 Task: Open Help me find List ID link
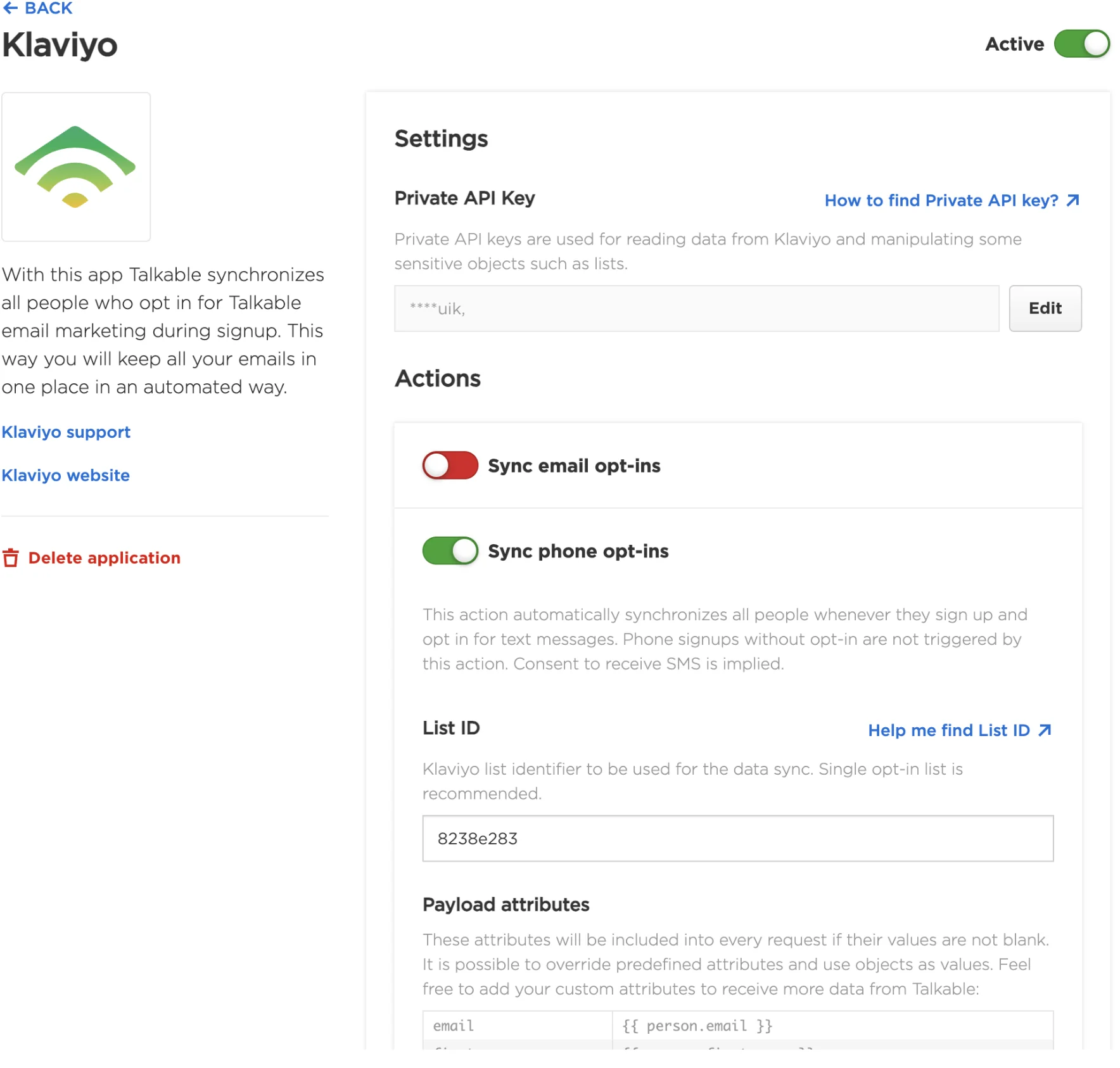949,730
